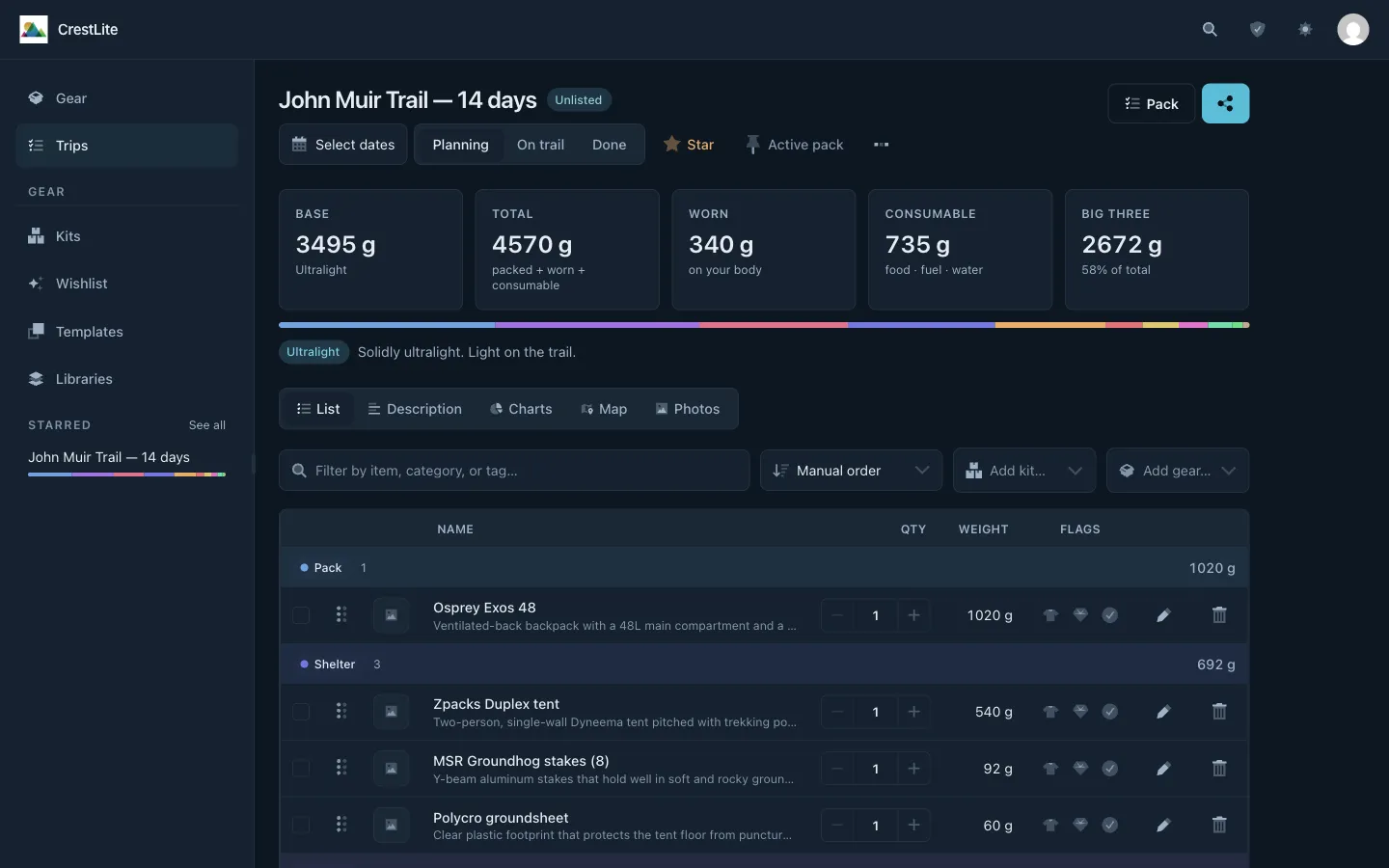
Task: Toggle packed check on MSR Groundhog stakes
Action: (1110, 769)
